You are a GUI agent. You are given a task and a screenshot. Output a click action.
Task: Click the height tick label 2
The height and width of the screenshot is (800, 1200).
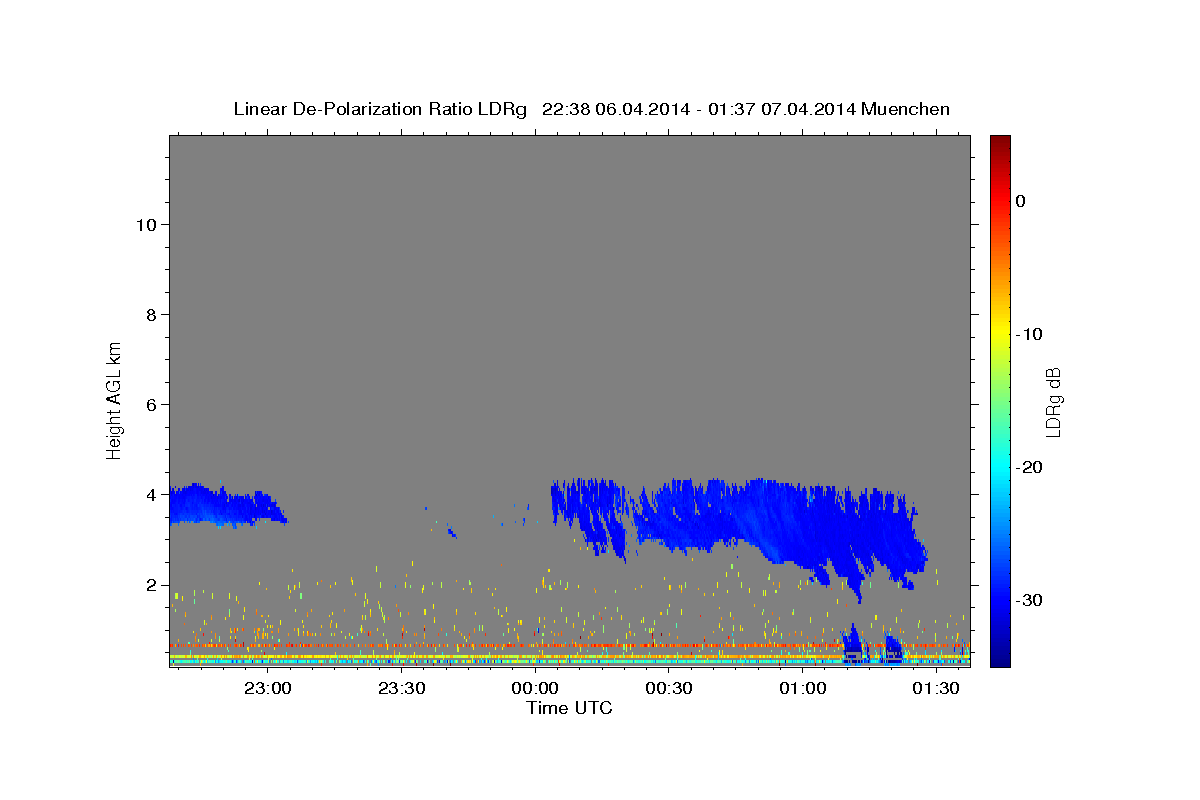coord(153,585)
